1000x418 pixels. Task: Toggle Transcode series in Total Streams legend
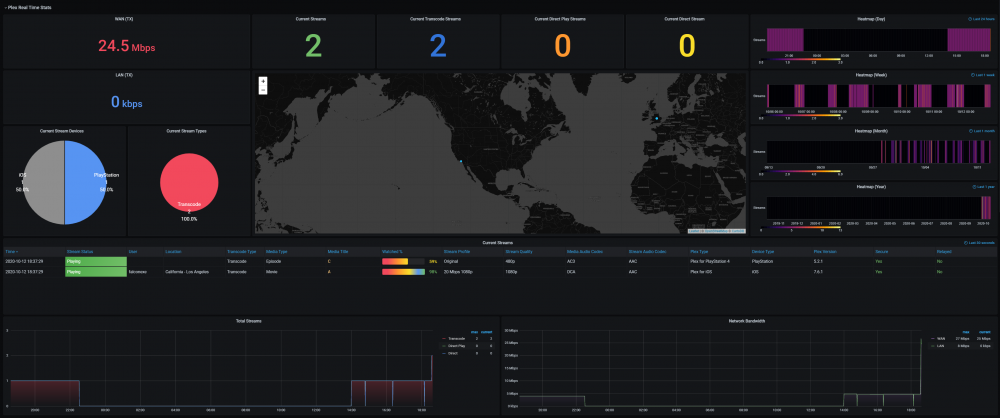tap(456, 338)
